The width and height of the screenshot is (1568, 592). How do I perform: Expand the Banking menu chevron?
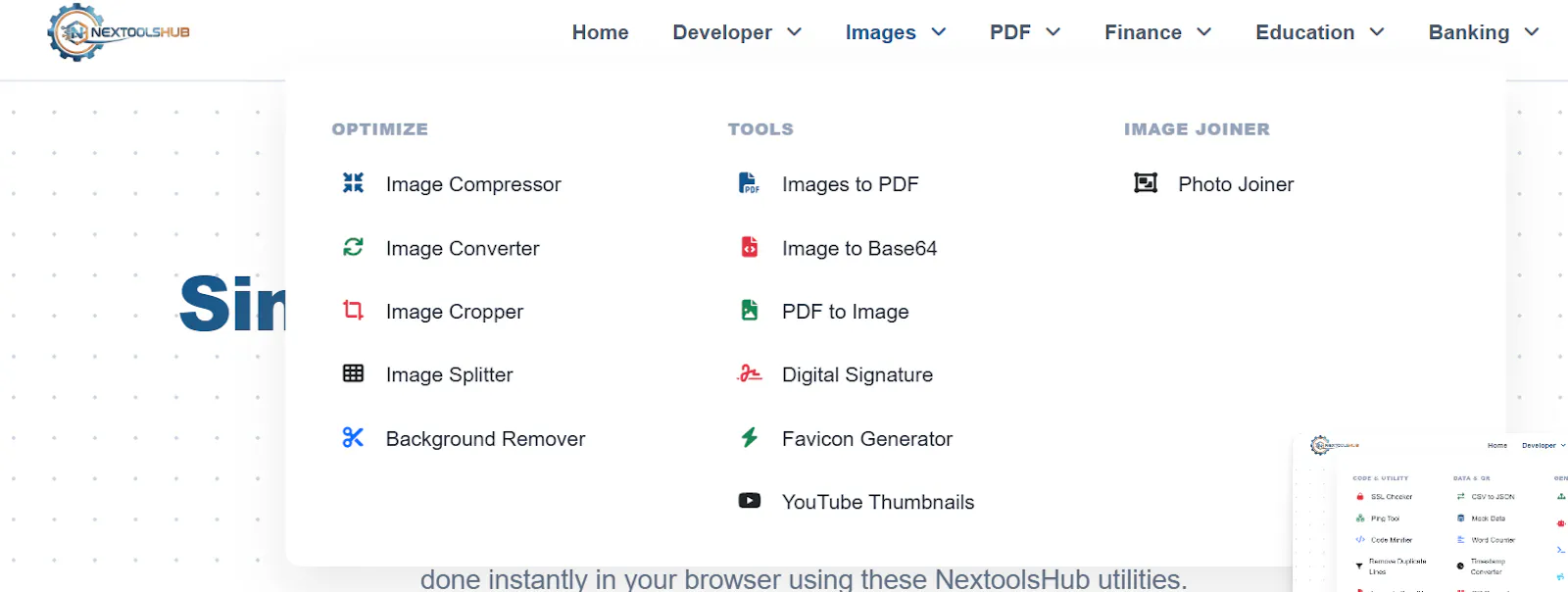point(1532,32)
